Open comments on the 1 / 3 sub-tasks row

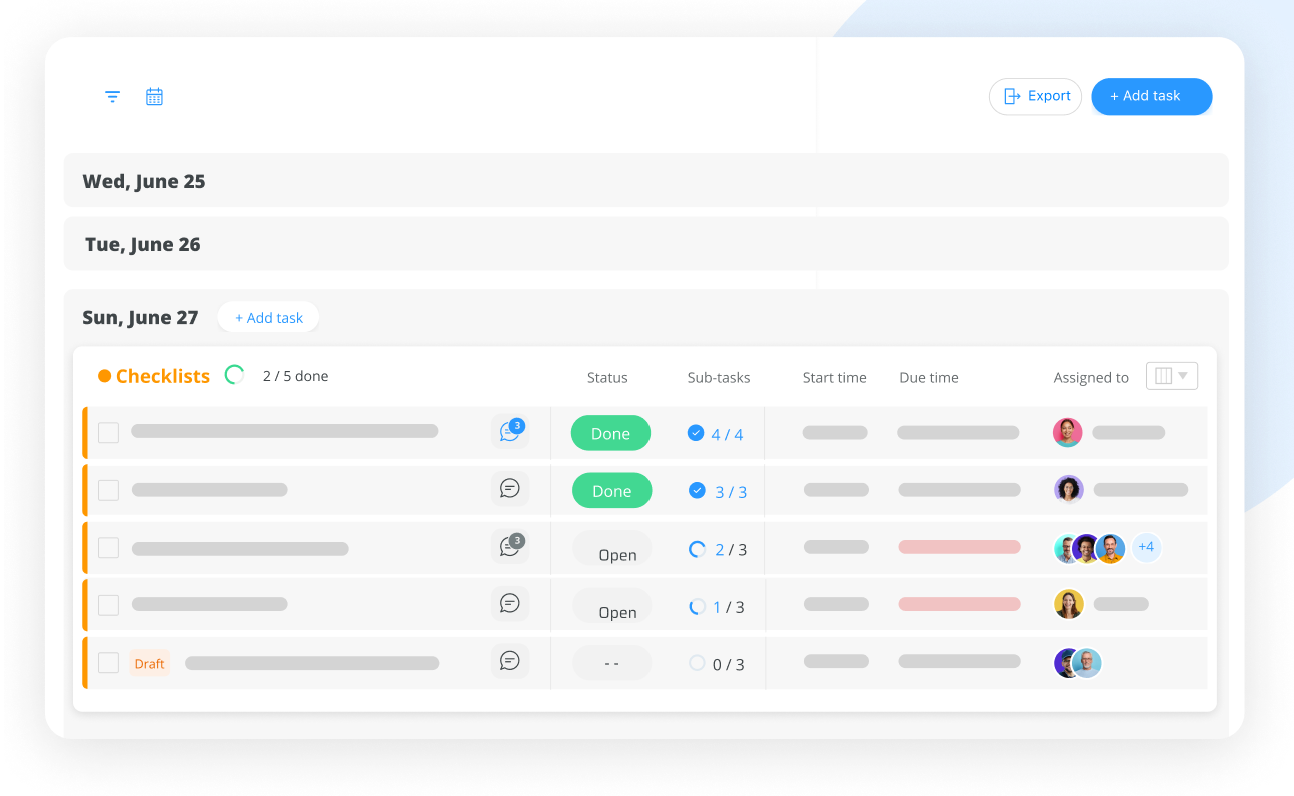tap(510, 604)
